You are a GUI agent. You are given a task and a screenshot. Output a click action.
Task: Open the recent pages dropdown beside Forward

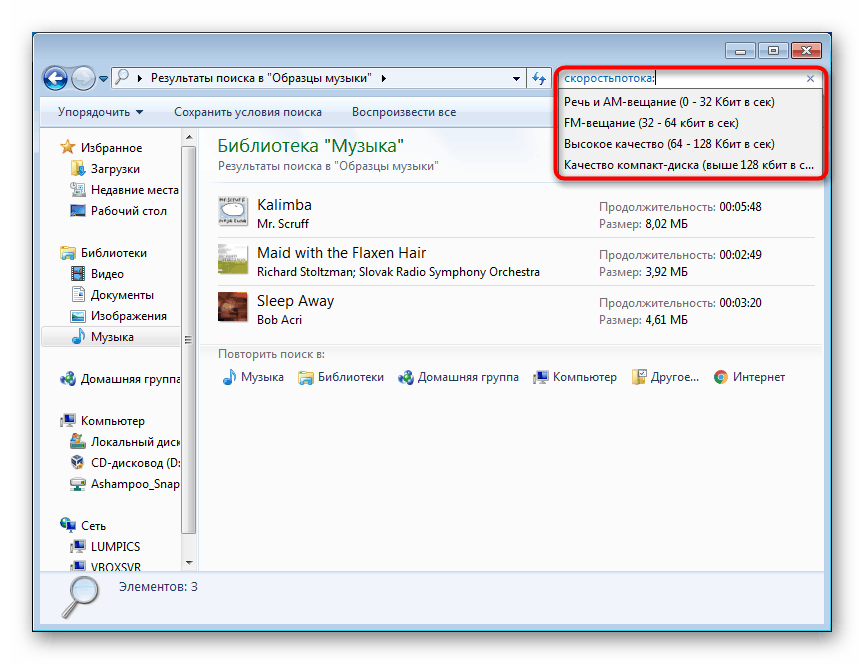point(103,79)
